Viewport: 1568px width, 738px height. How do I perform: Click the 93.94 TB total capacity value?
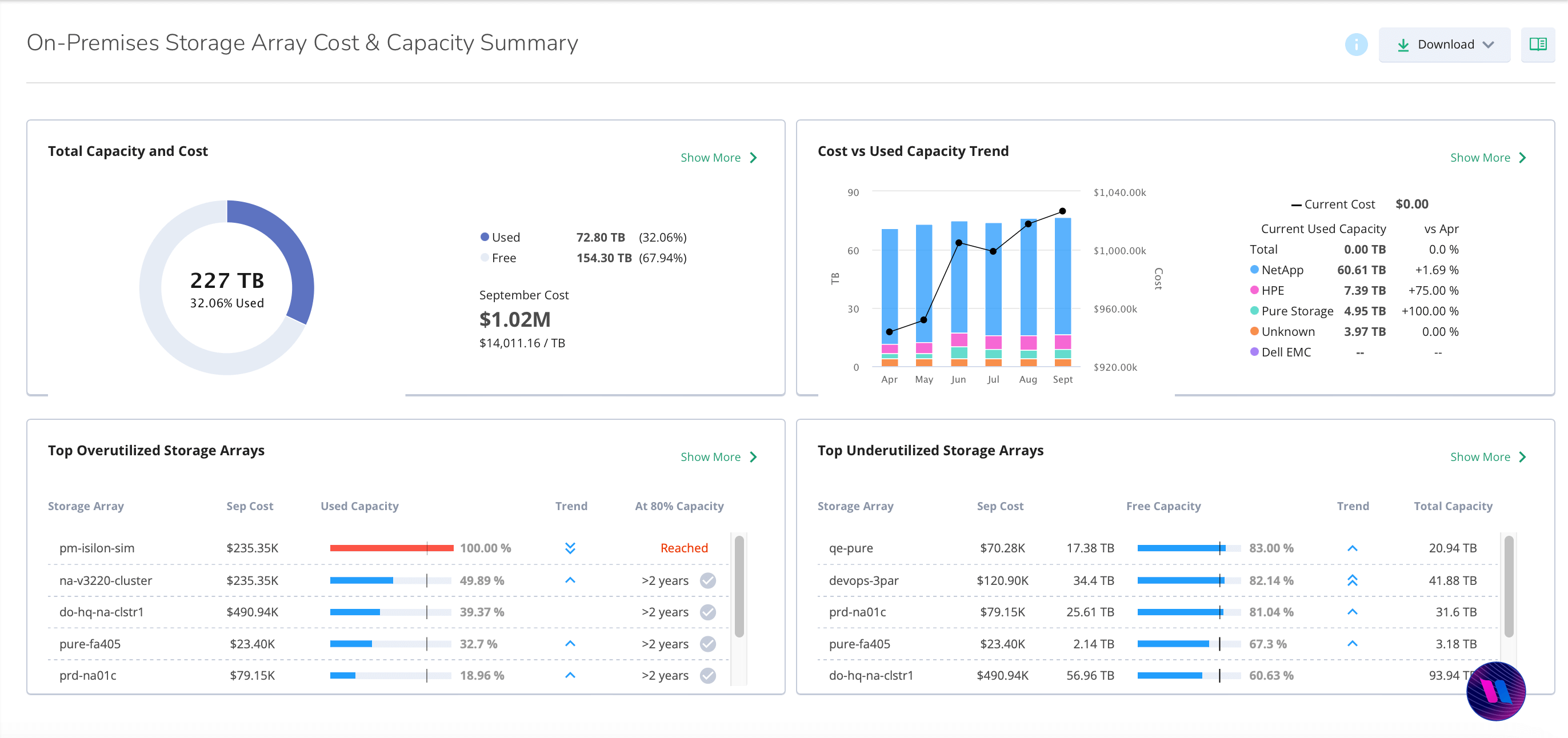tap(1453, 675)
